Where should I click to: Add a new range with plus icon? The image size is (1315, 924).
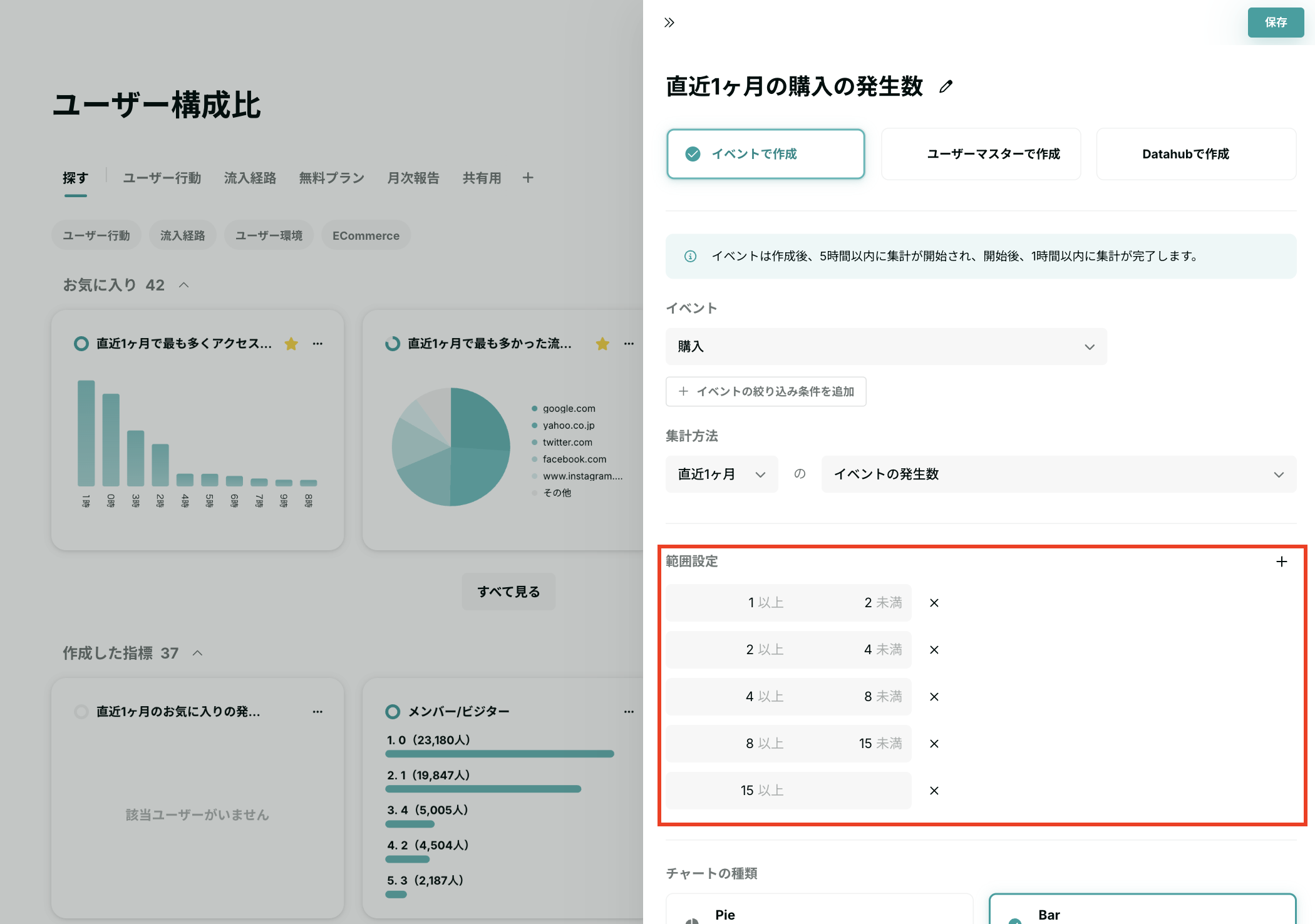(1281, 562)
